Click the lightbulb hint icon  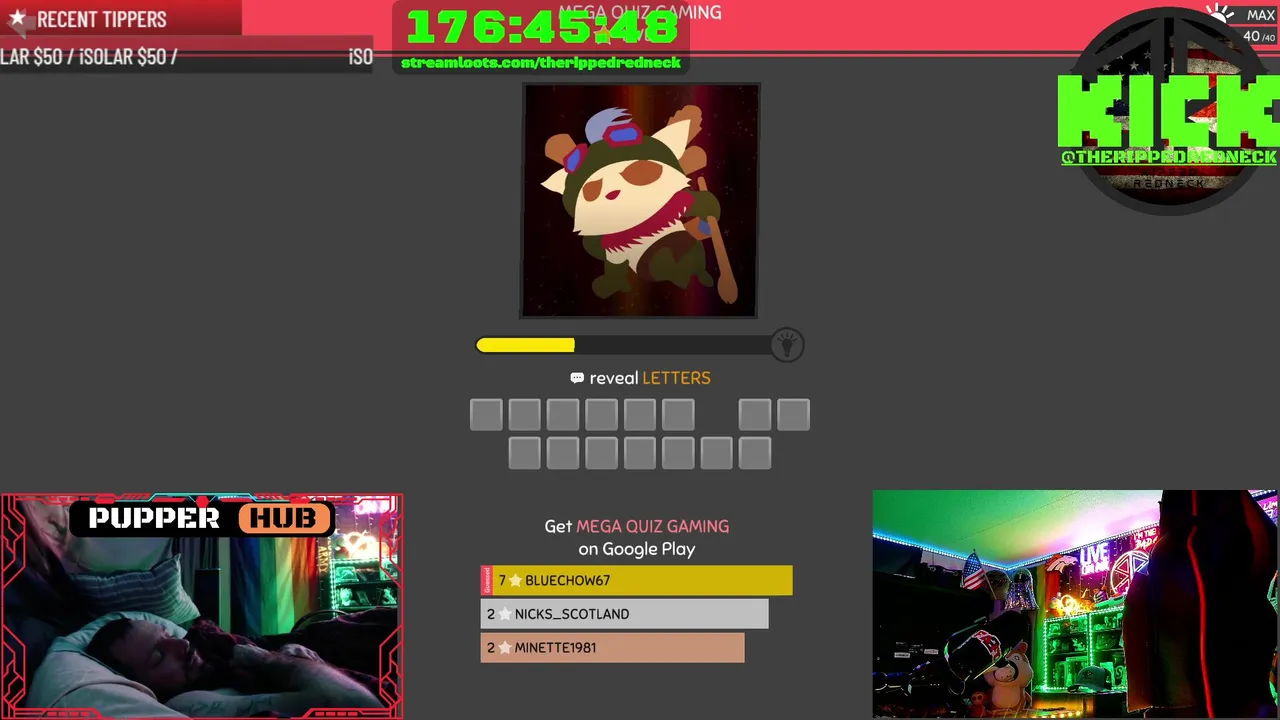pyautogui.click(x=787, y=345)
